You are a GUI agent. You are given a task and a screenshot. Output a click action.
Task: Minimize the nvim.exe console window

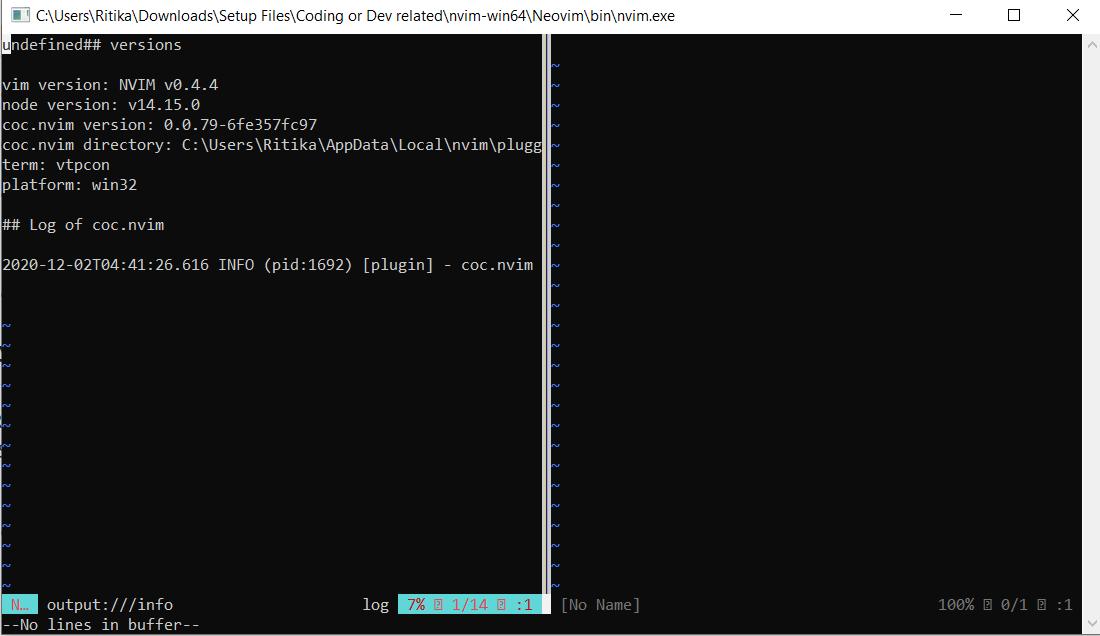click(x=955, y=15)
